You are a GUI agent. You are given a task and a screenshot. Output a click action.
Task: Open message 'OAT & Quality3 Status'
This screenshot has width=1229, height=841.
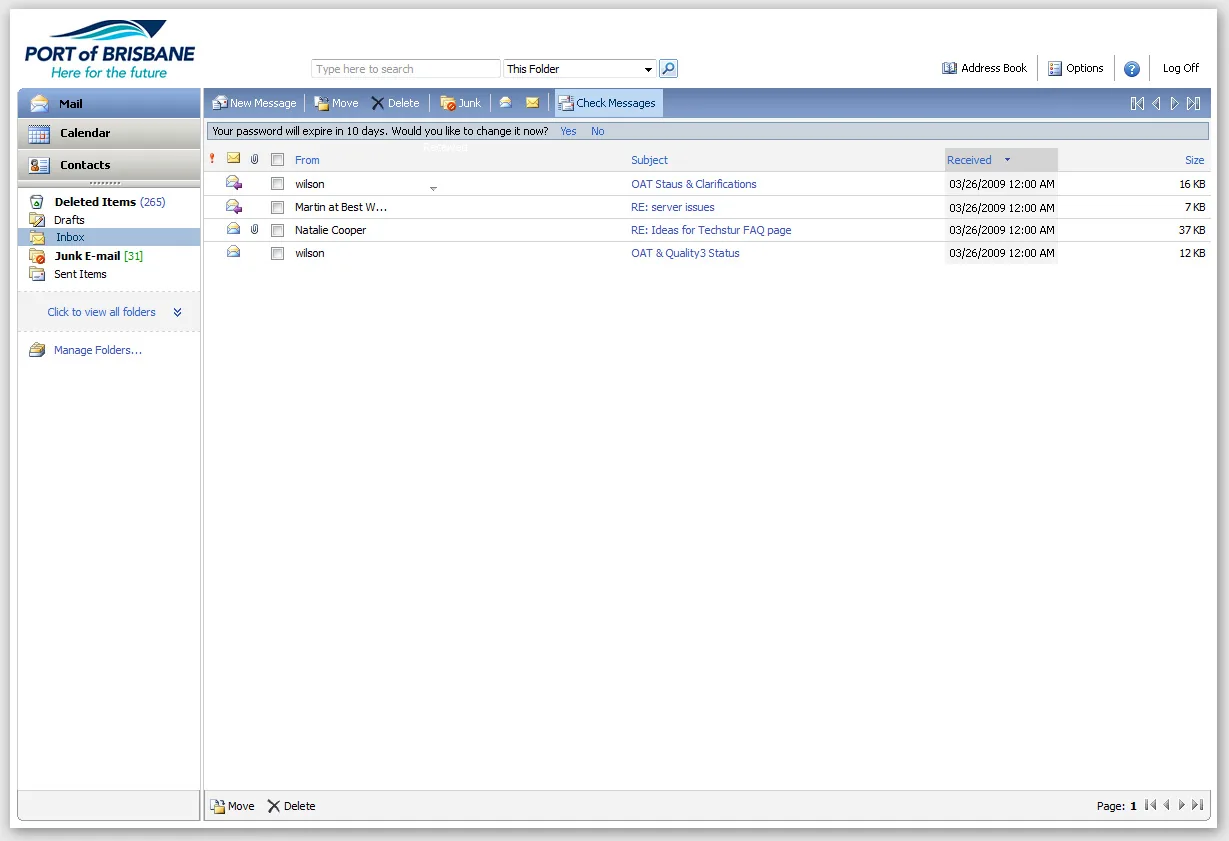(x=685, y=253)
